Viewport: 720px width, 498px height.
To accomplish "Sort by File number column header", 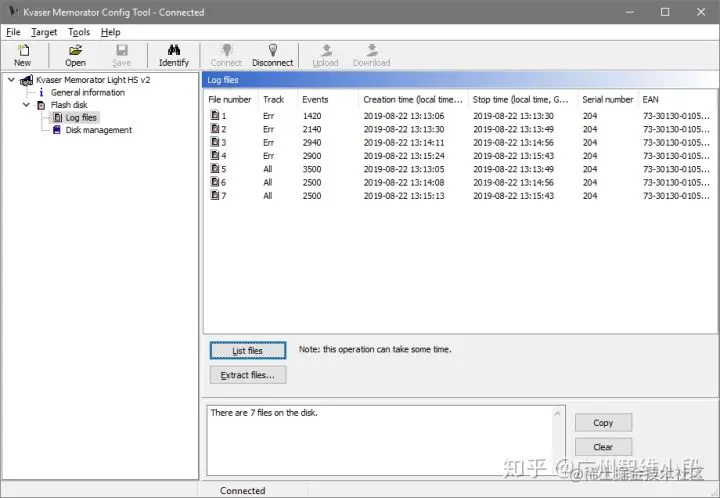I will click(231, 100).
